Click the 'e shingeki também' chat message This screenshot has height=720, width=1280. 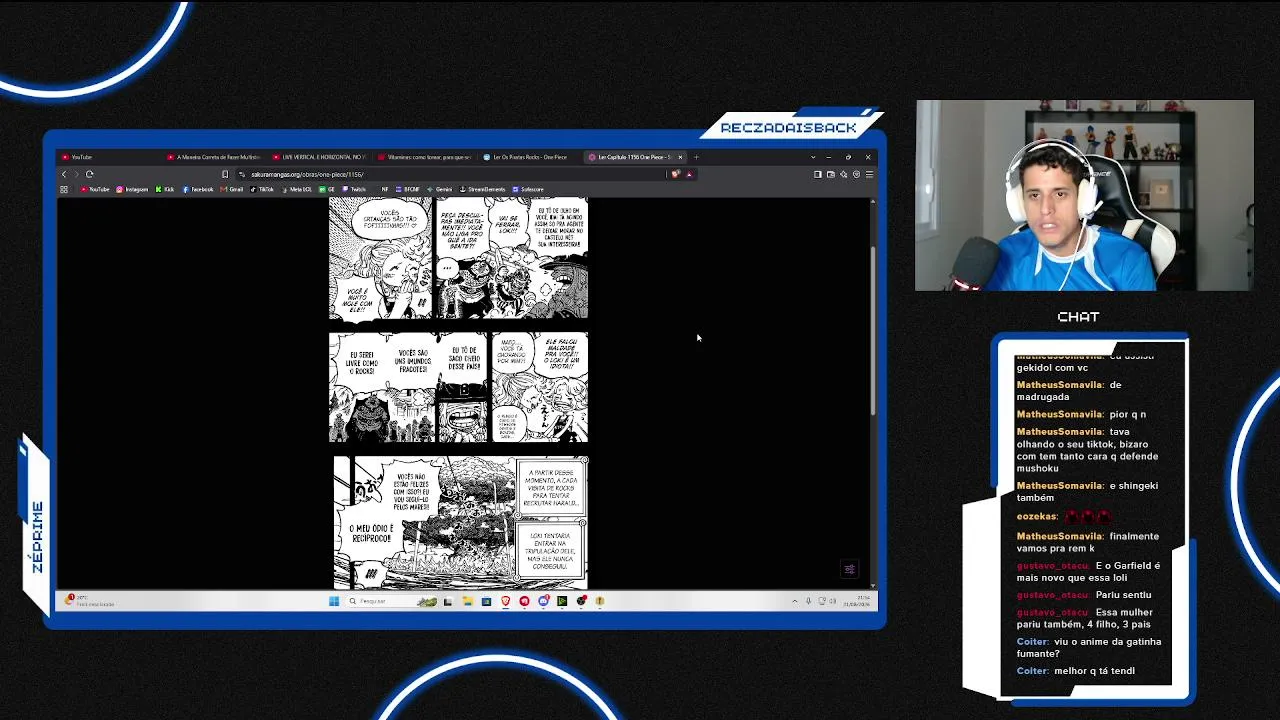[x=1087, y=491]
